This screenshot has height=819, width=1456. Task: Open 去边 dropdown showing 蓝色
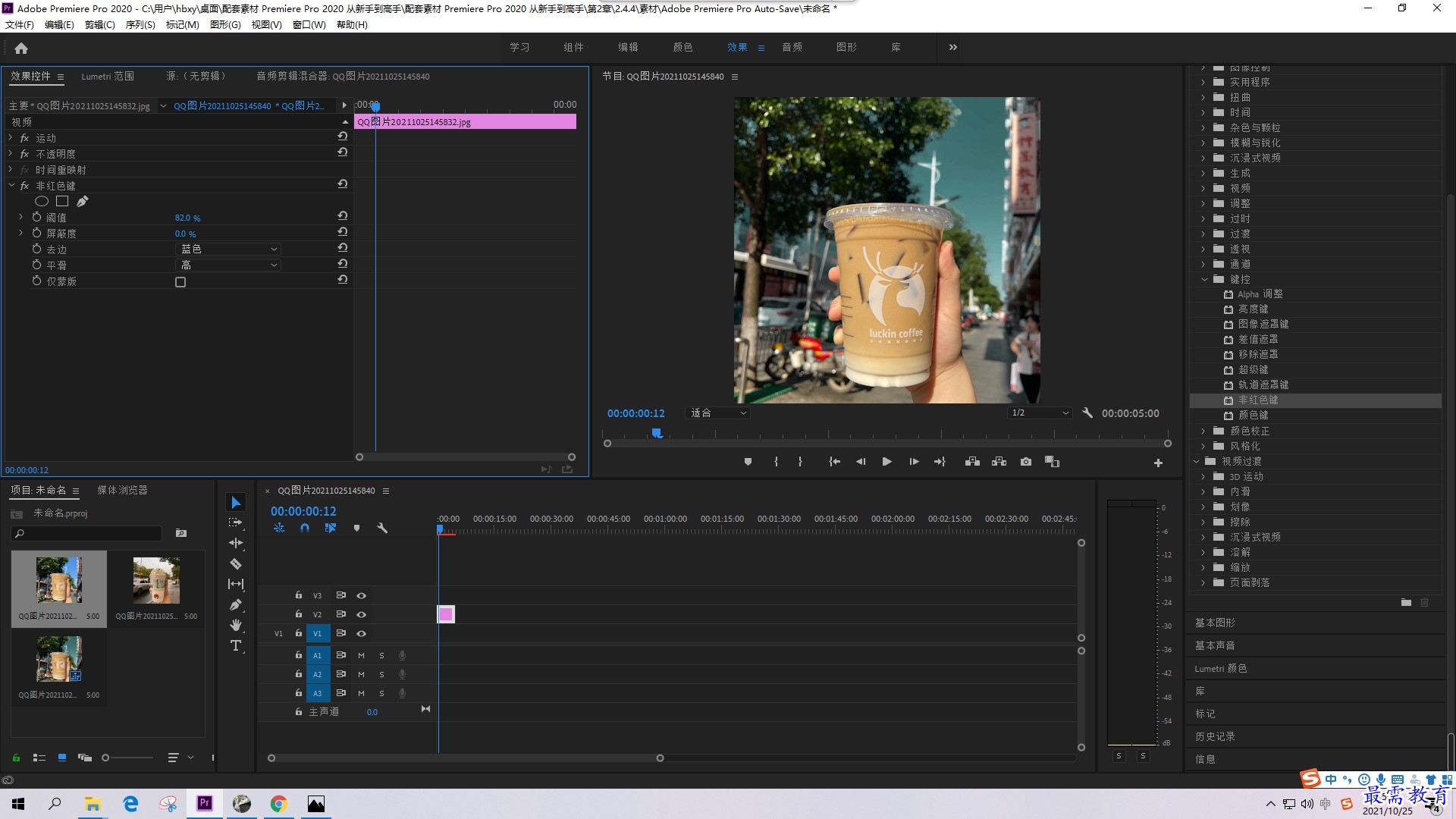click(x=229, y=249)
